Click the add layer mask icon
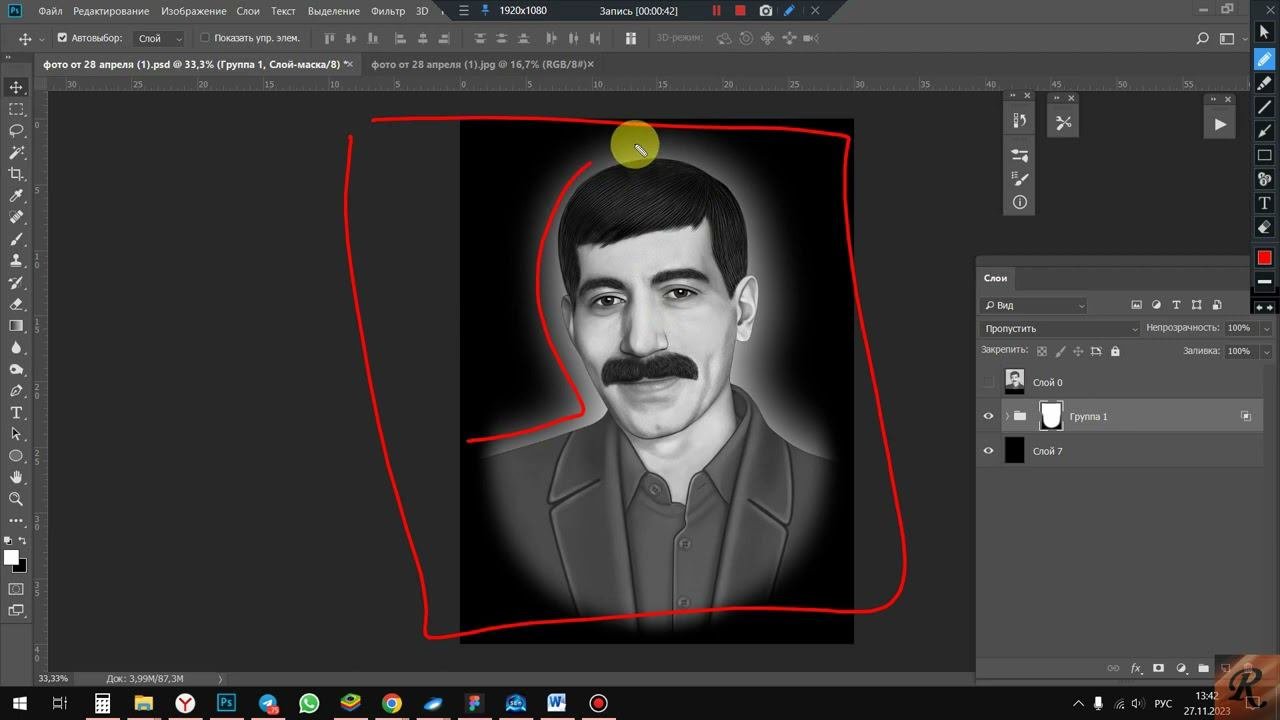The image size is (1280, 720). (x=1158, y=668)
